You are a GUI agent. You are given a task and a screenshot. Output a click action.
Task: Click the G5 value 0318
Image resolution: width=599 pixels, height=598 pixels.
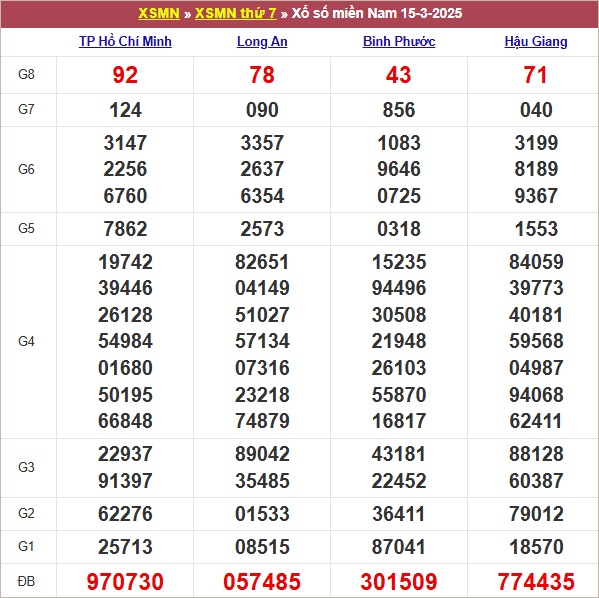tap(399, 229)
